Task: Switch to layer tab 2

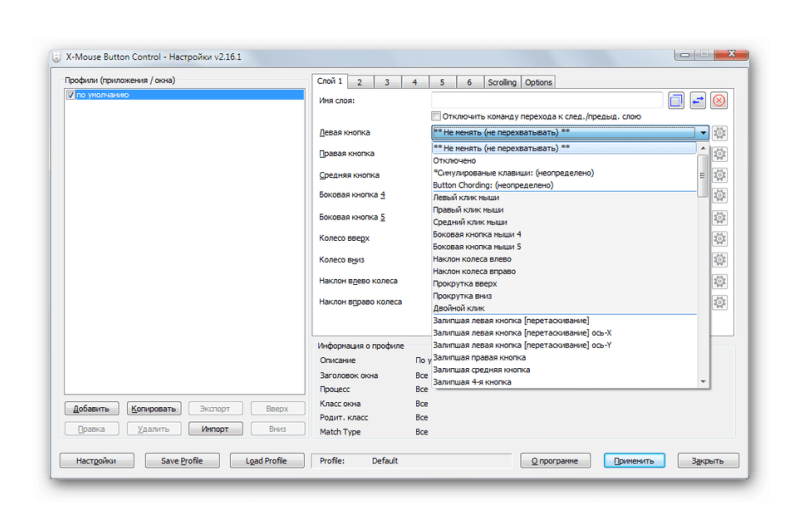Action: [x=360, y=82]
